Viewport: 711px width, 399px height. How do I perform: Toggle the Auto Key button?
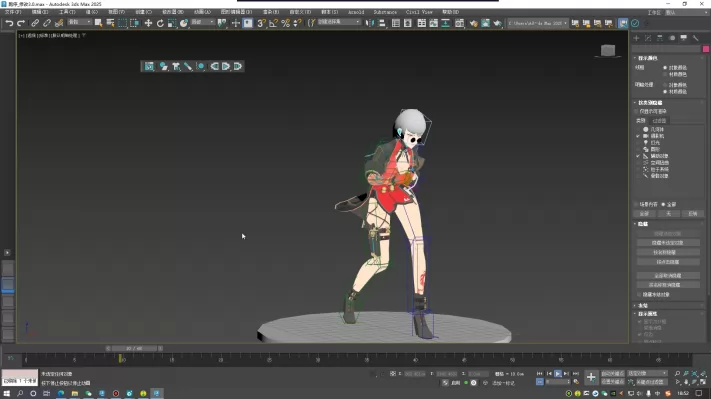[613, 374]
